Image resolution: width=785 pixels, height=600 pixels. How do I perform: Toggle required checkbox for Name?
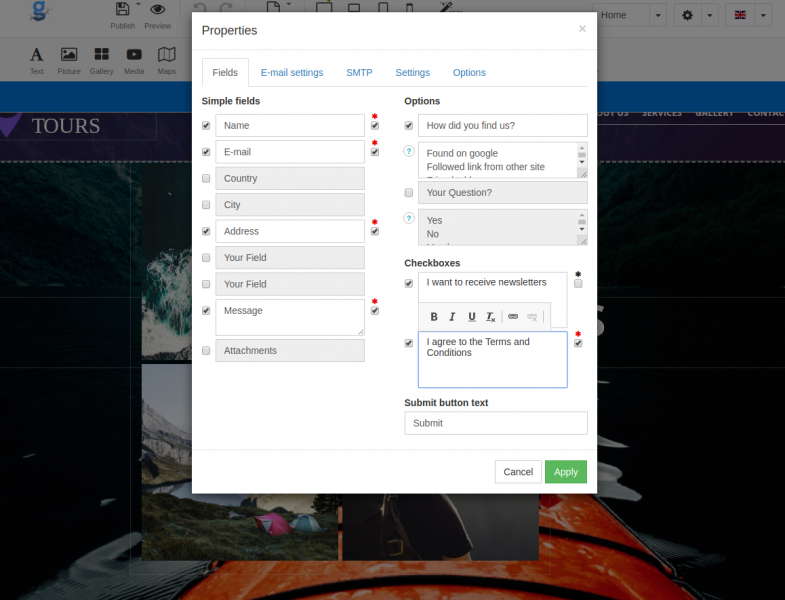click(375, 126)
